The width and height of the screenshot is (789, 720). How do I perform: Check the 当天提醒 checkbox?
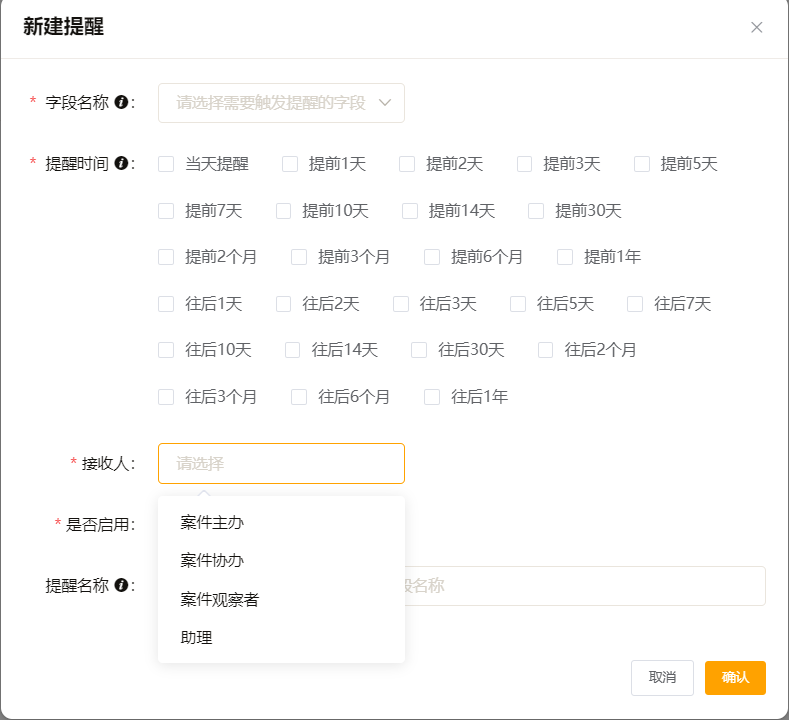[166, 164]
